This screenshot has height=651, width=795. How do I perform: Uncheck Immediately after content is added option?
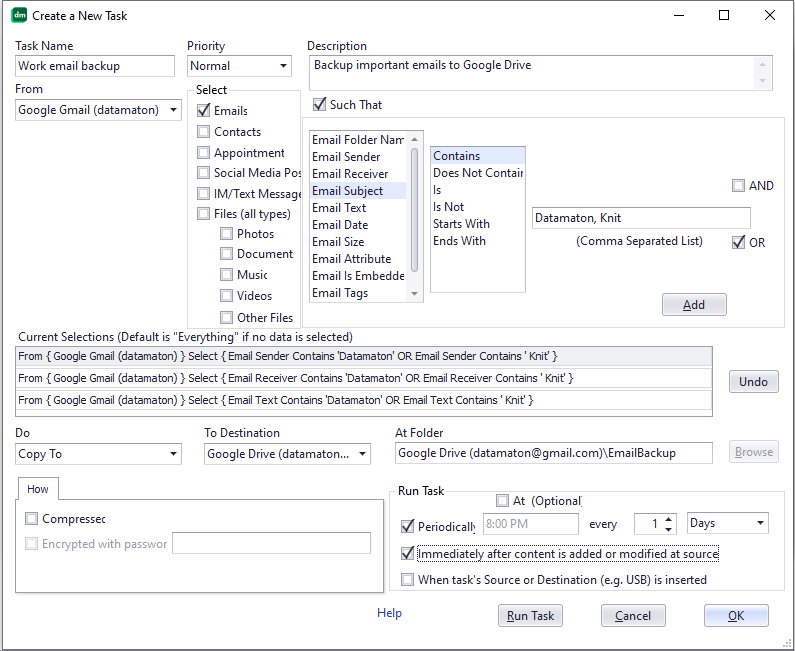[x=407, y=553]
